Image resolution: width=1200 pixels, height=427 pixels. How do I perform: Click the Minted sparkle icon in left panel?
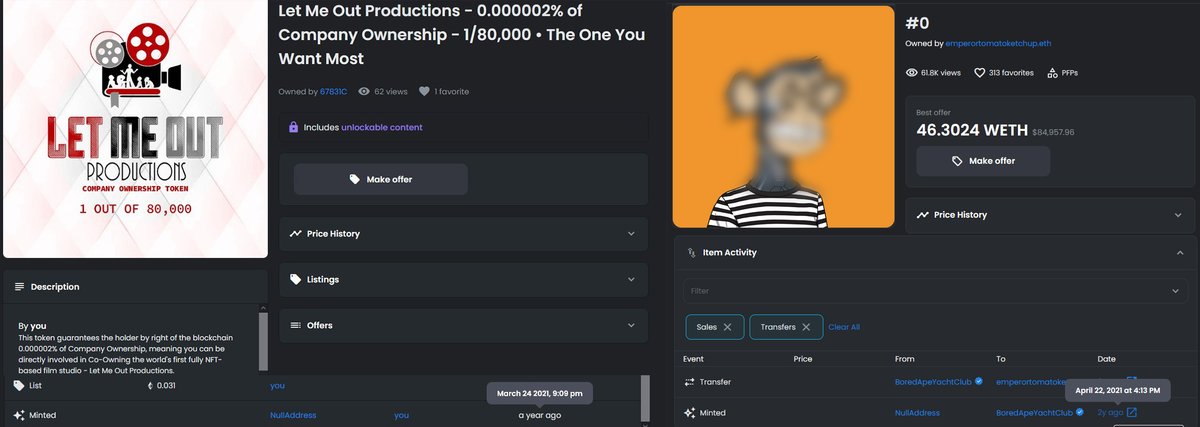pyautogui.click(x=19, y=414)
